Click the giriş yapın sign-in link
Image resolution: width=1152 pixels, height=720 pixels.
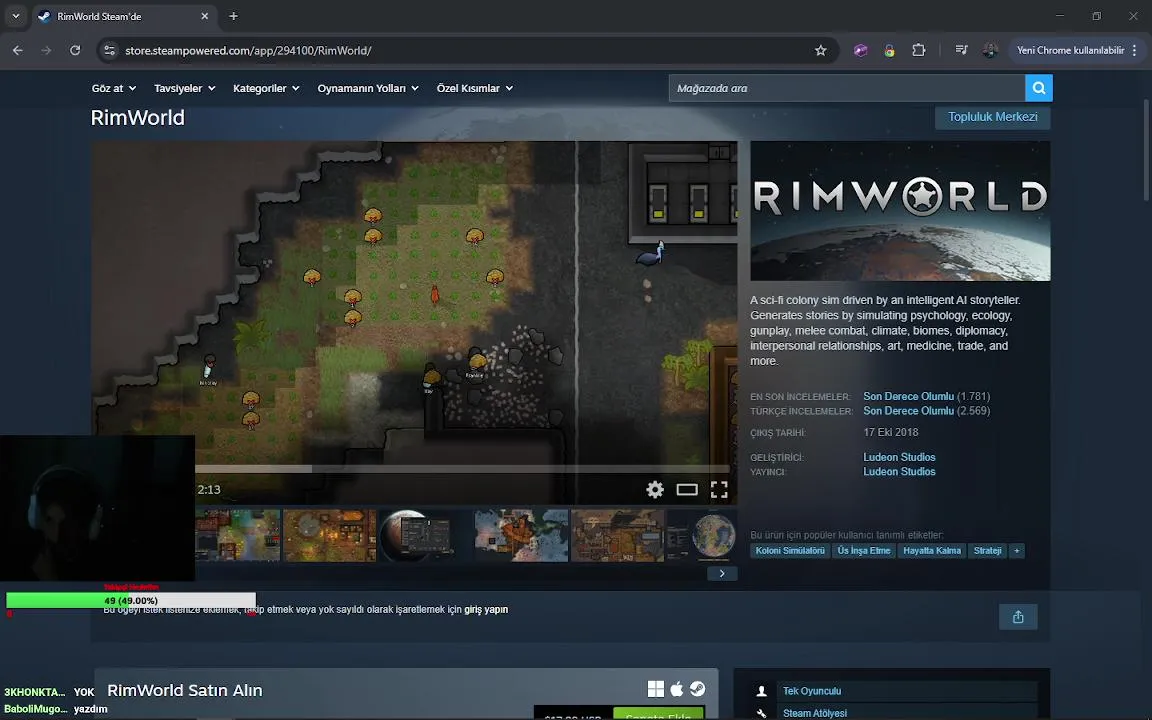pos(486,609)
